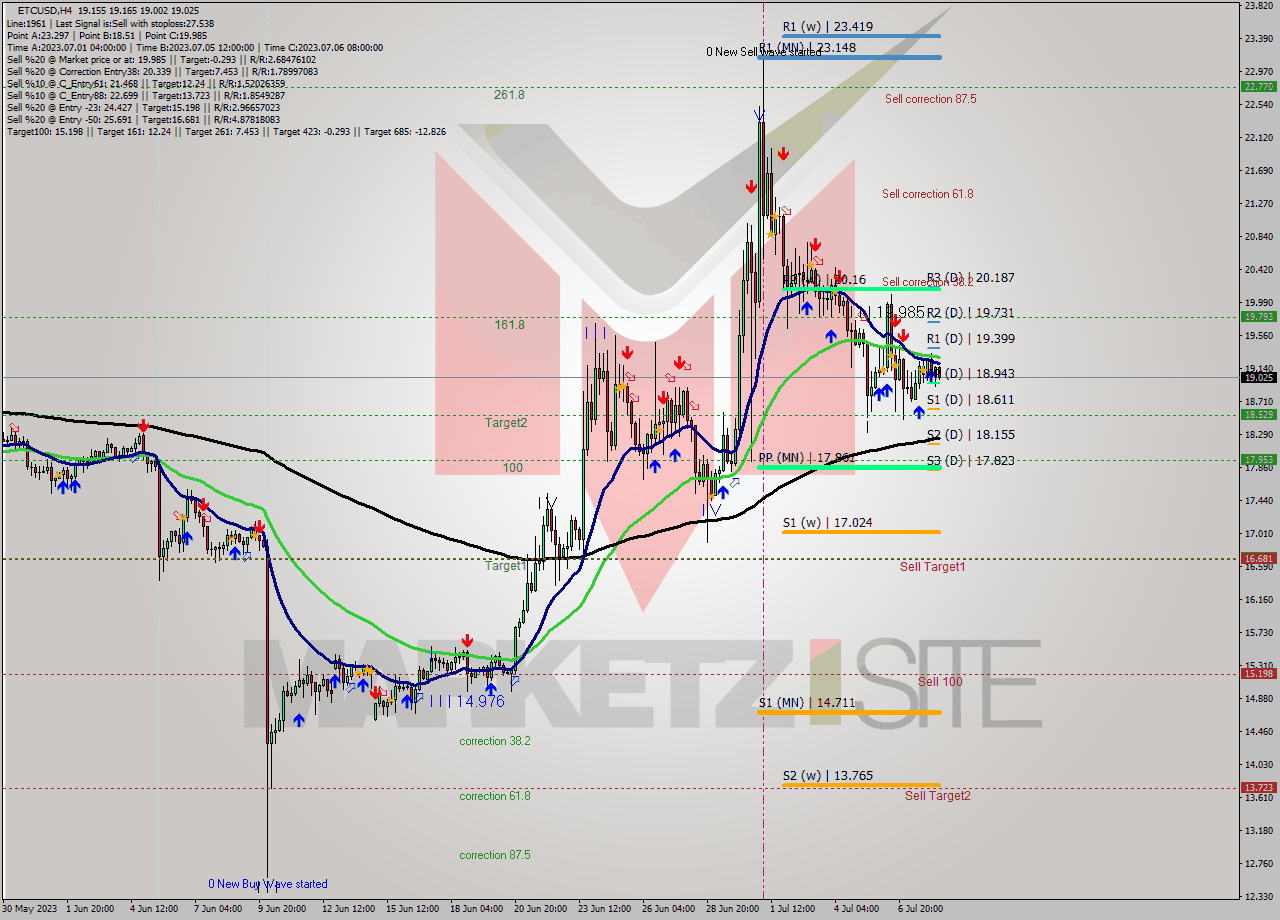Viewport: 1280px width, 920px height.
Task: Click the green 17.953 price tag on axis
Action: pos(1258,460)
